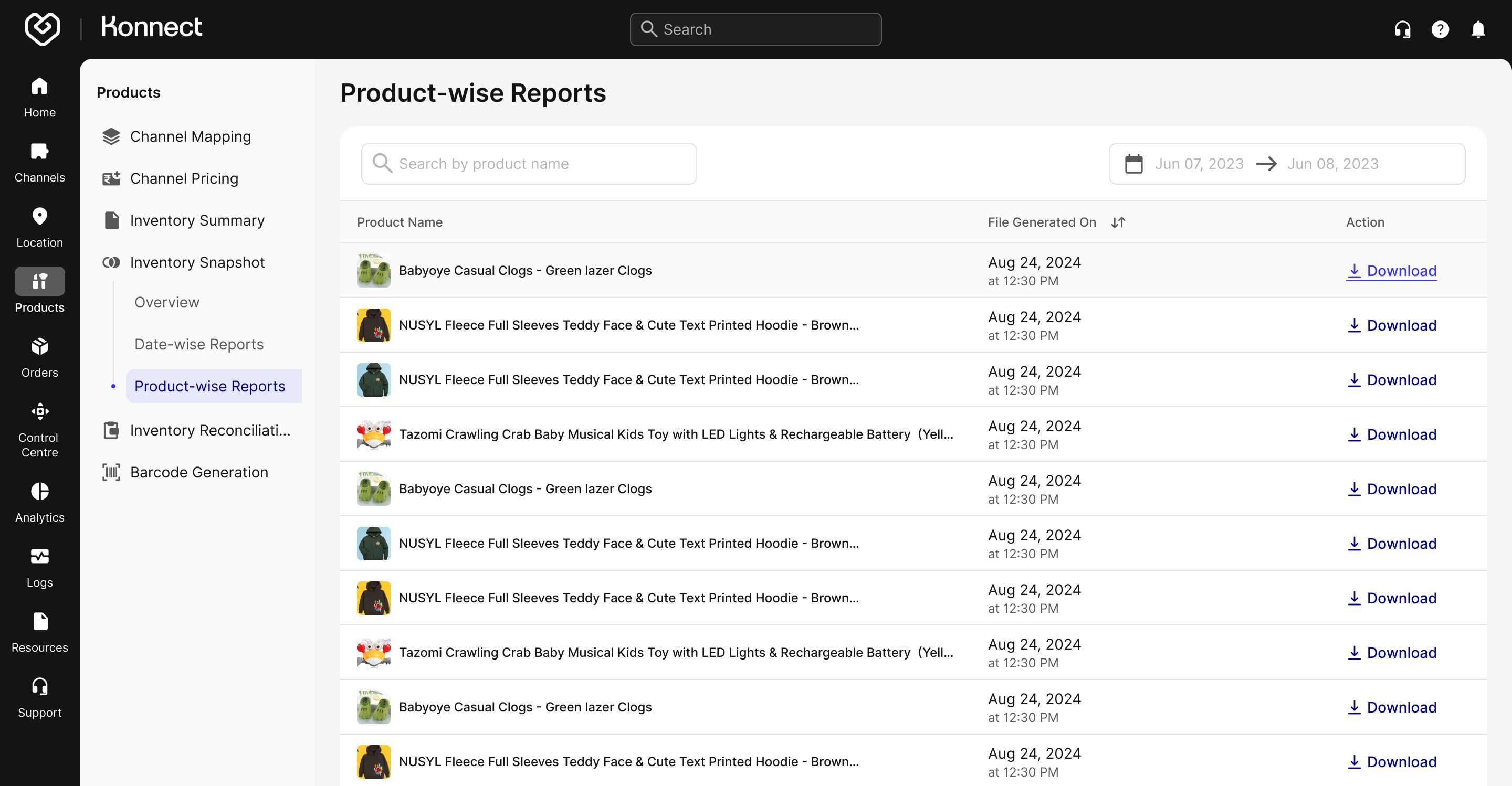Image resolution: width=1512 pixels, height=786 pixels.
Task: Open the Analytics section in sidebar
Action: coord(39,502)
